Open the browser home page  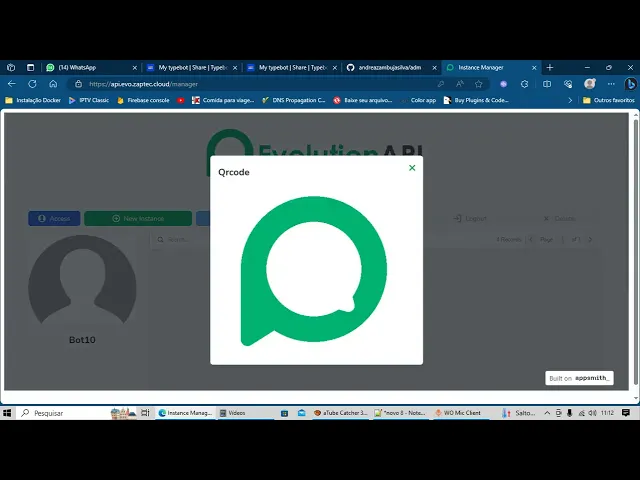coord(53,84)
